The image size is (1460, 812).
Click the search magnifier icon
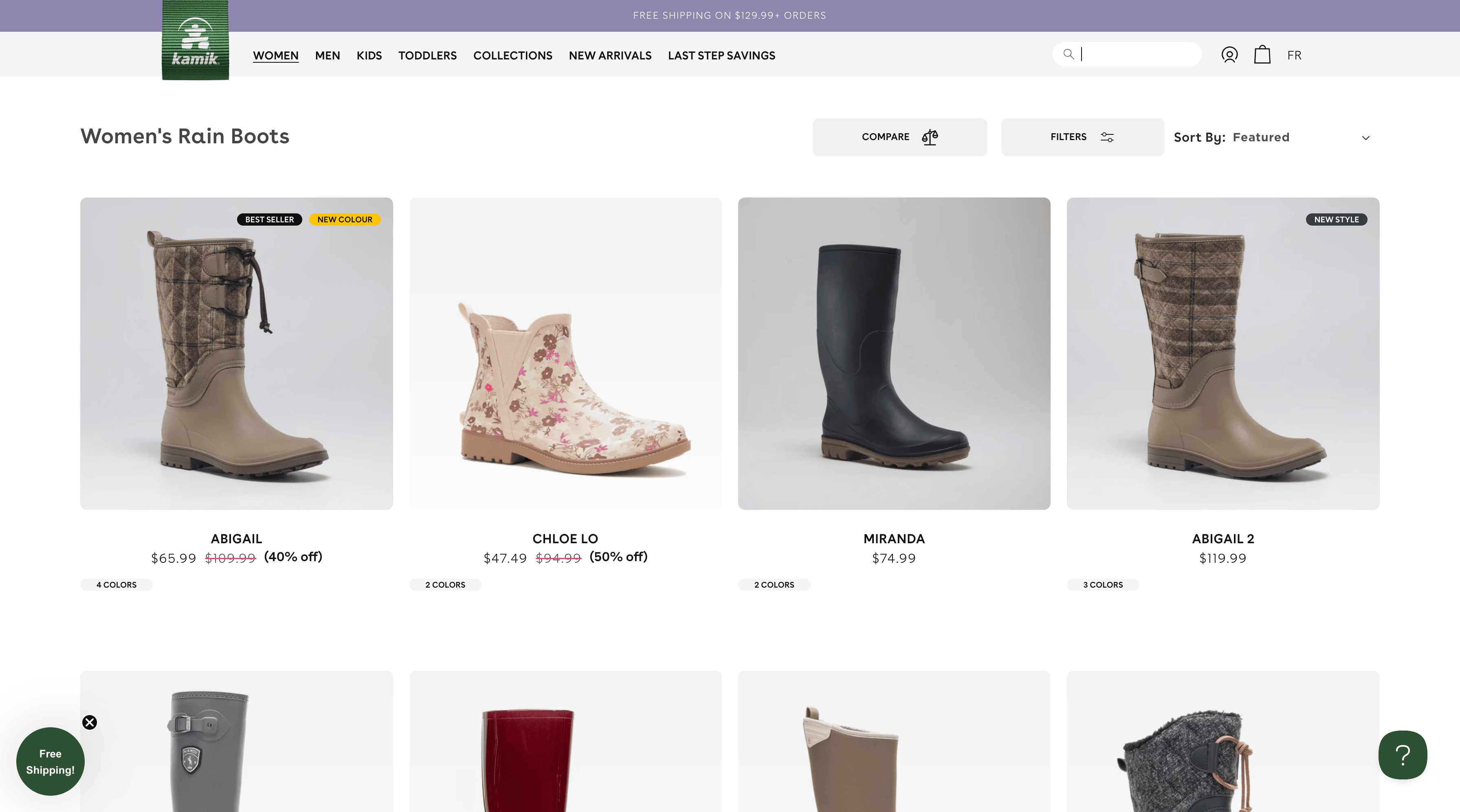[1069, 55]
